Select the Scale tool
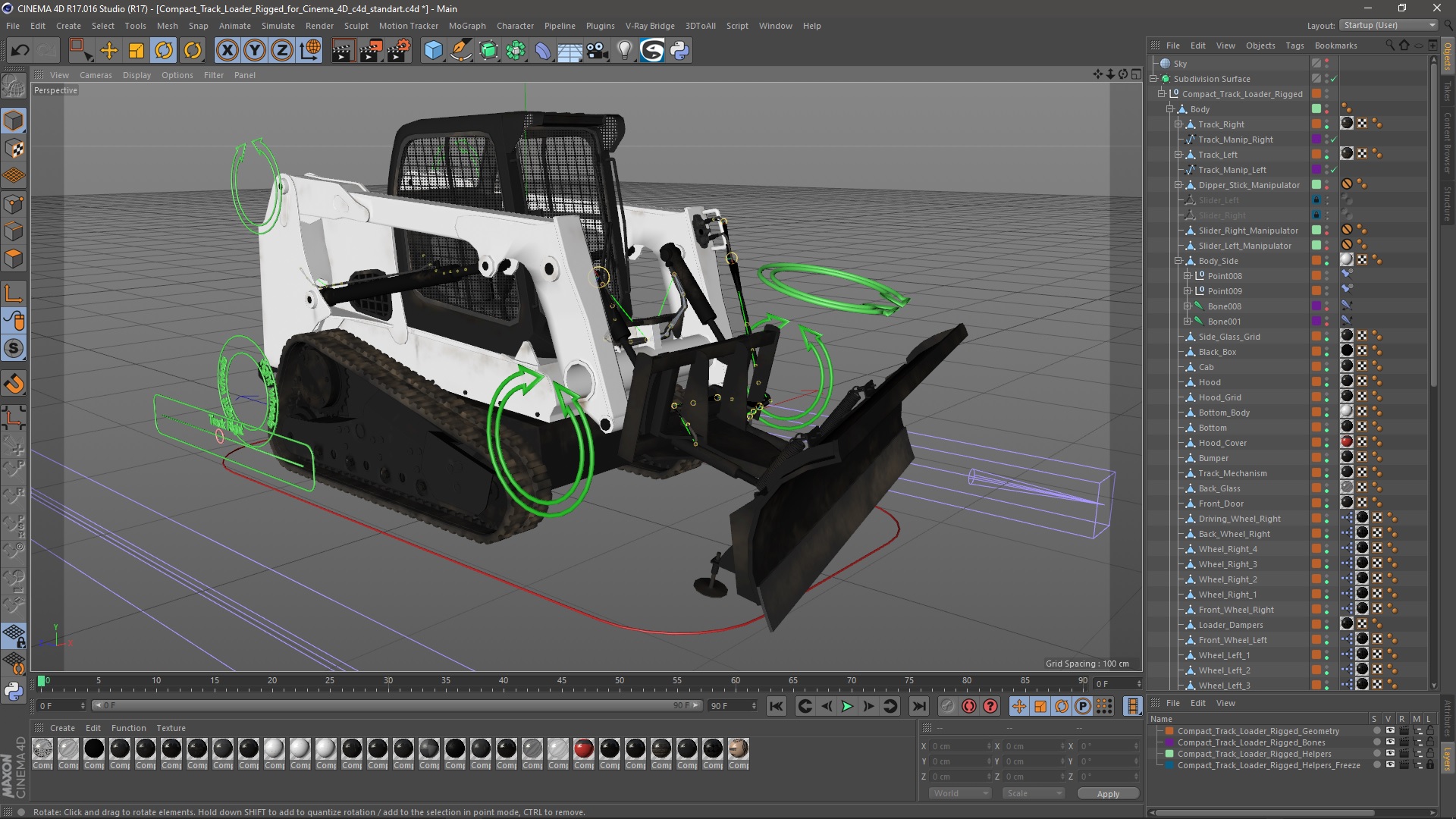Viewport: 1456px width, 819px height. 136,51
